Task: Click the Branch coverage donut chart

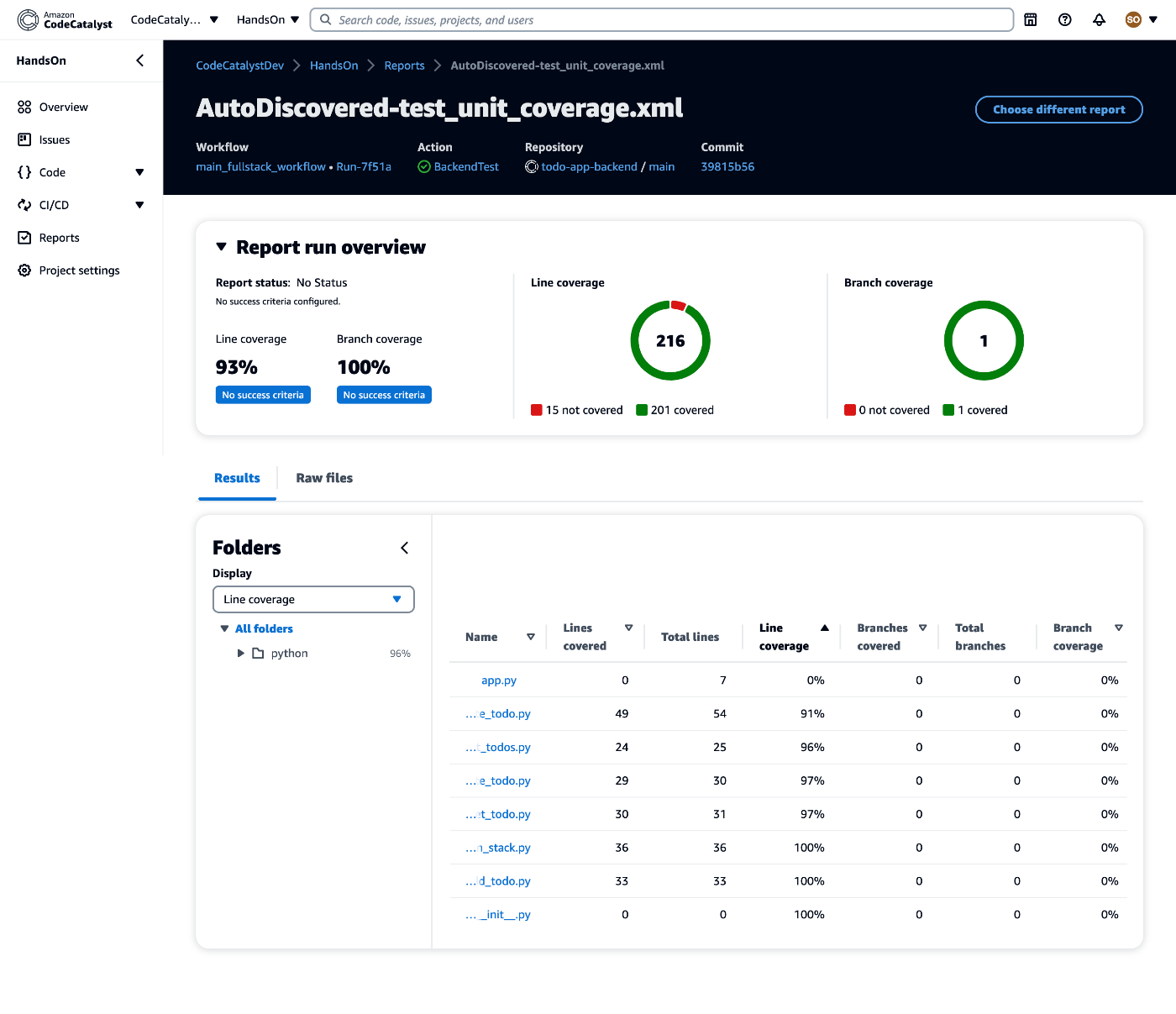Action: click(984, 340)
